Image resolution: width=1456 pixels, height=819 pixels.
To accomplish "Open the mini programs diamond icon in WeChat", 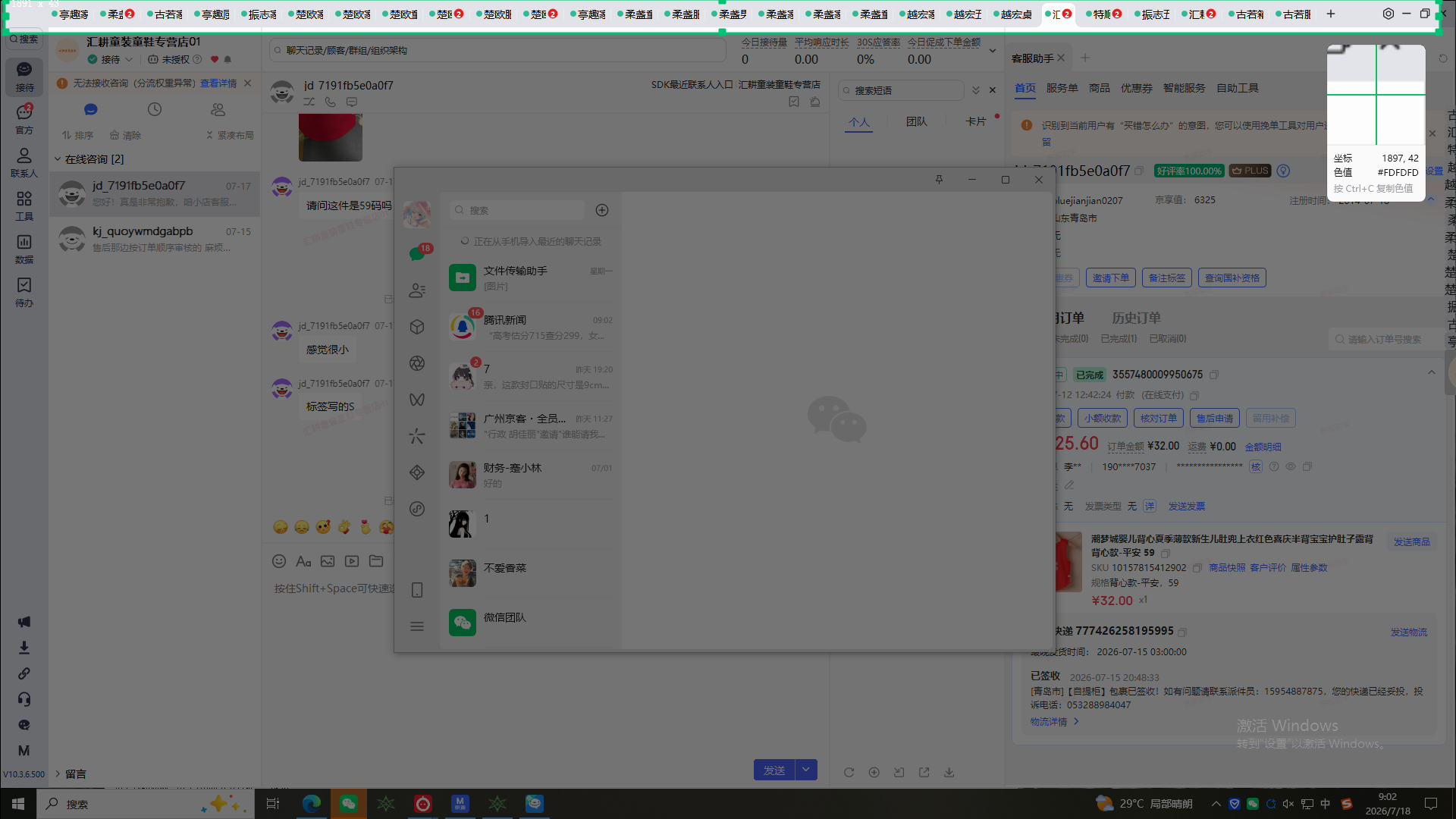I will click(x=417, y=472).
